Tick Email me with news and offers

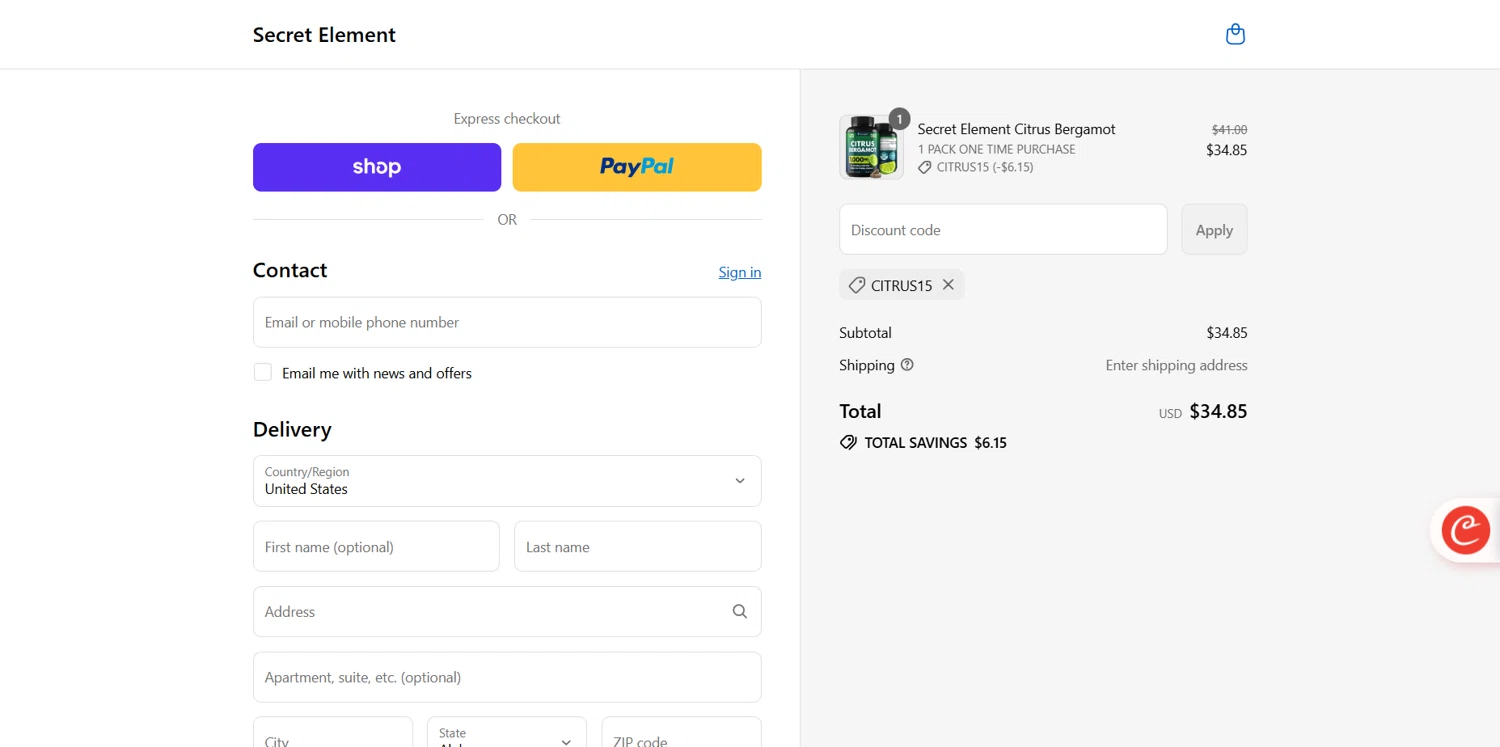click(x=263, y=372)
